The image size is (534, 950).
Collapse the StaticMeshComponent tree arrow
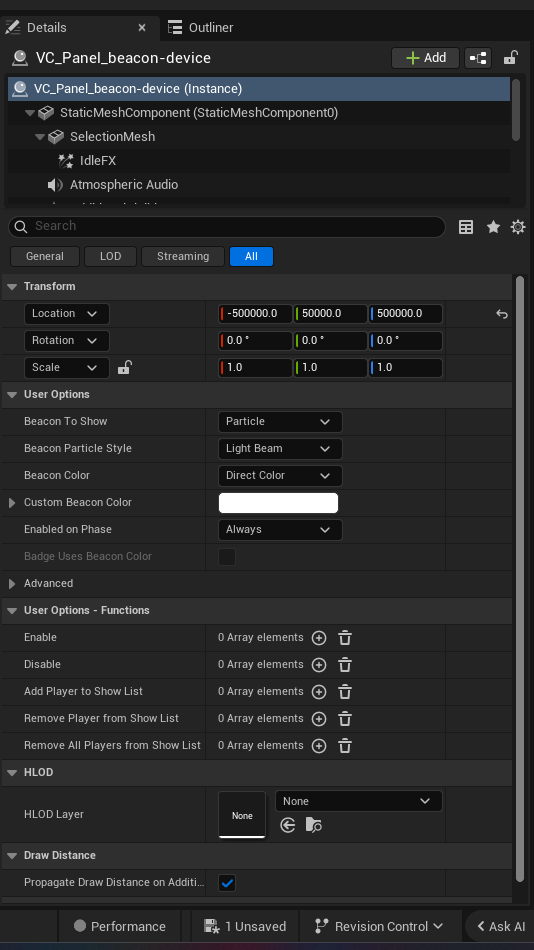coord(30,113)
